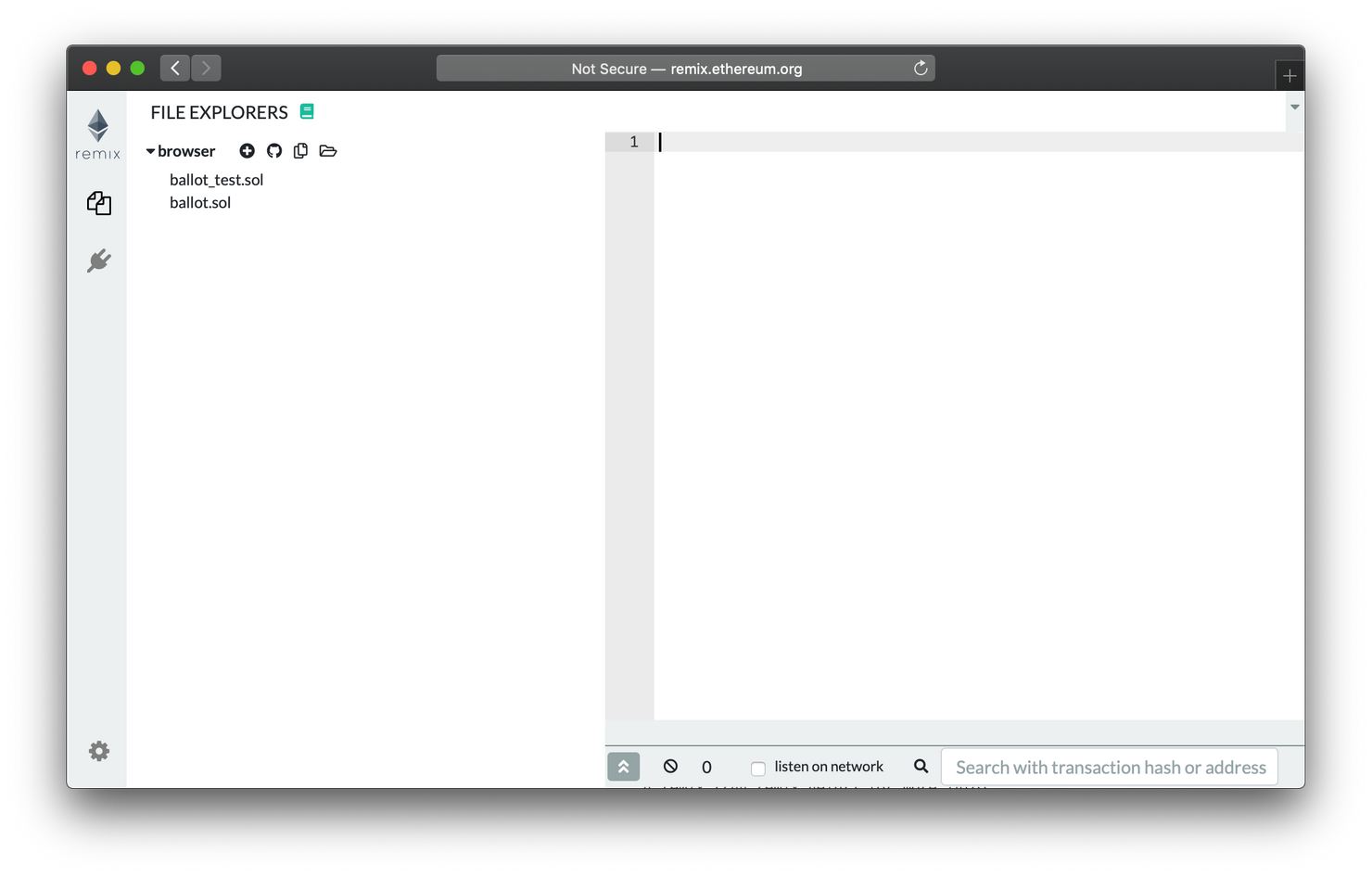This screenshot has height=877, width=1372.
Task: Open the File Explorers sidebar icon
Action: point(99,203)
